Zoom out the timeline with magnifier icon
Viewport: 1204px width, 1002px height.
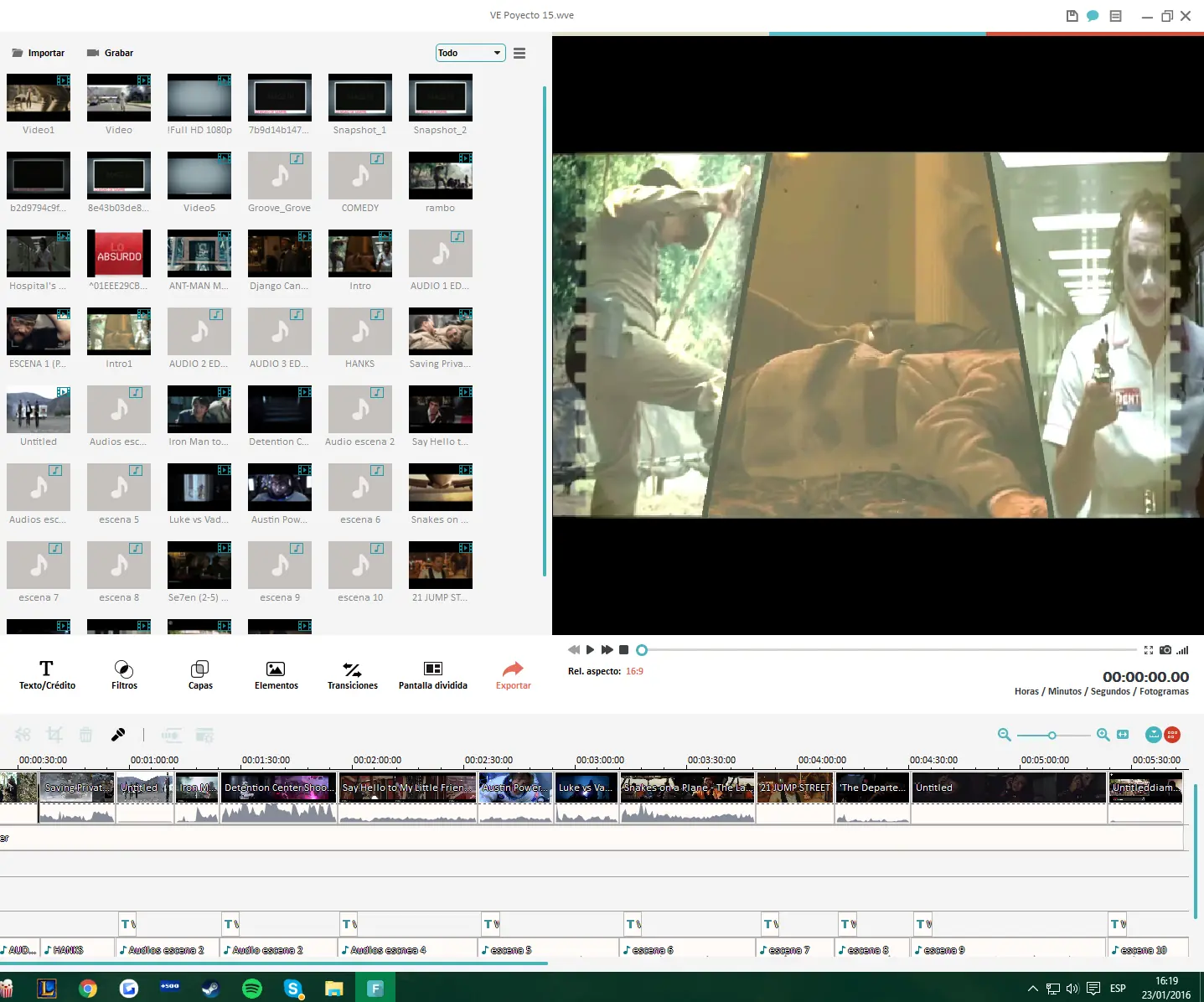pyautogui.click(x=1005, y=735)
